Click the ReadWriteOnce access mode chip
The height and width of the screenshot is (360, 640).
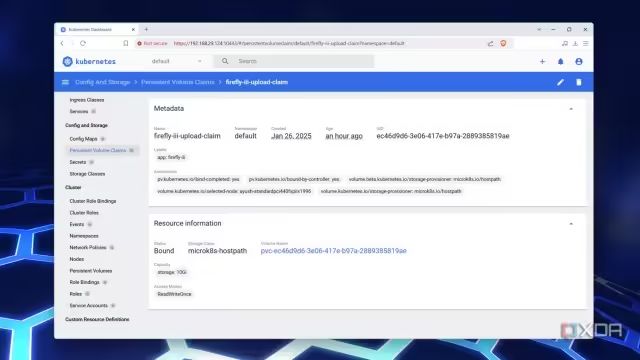(174, 294)
